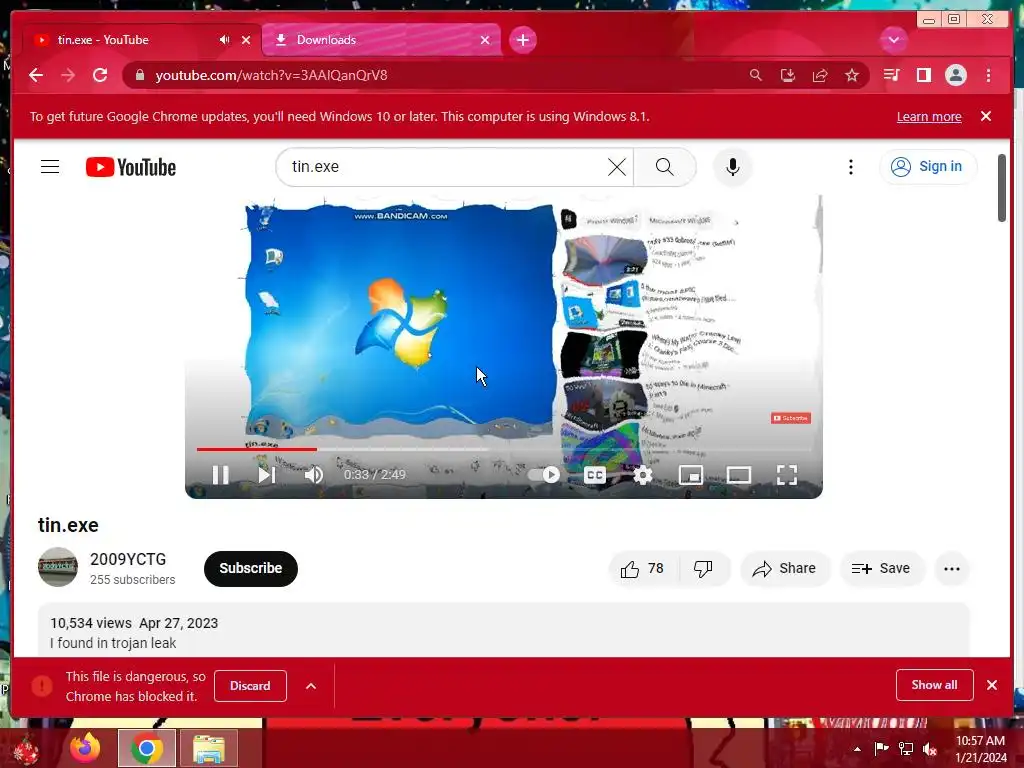Screen dimensions: 1024x768
Task: Run search with magnifier button
Action: tap(664, 167)
